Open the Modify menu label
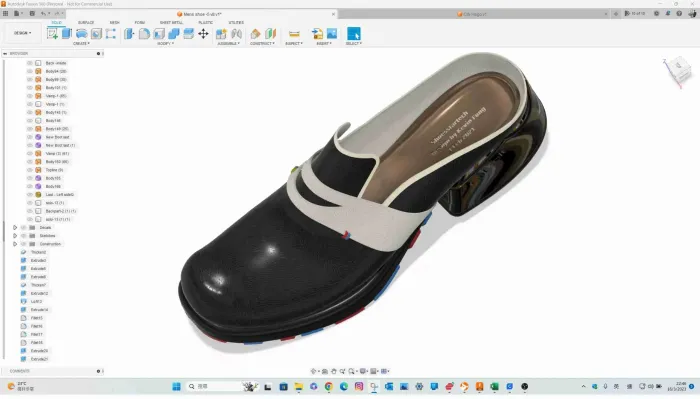Screen dimensions: 700x399 point(166,44)
